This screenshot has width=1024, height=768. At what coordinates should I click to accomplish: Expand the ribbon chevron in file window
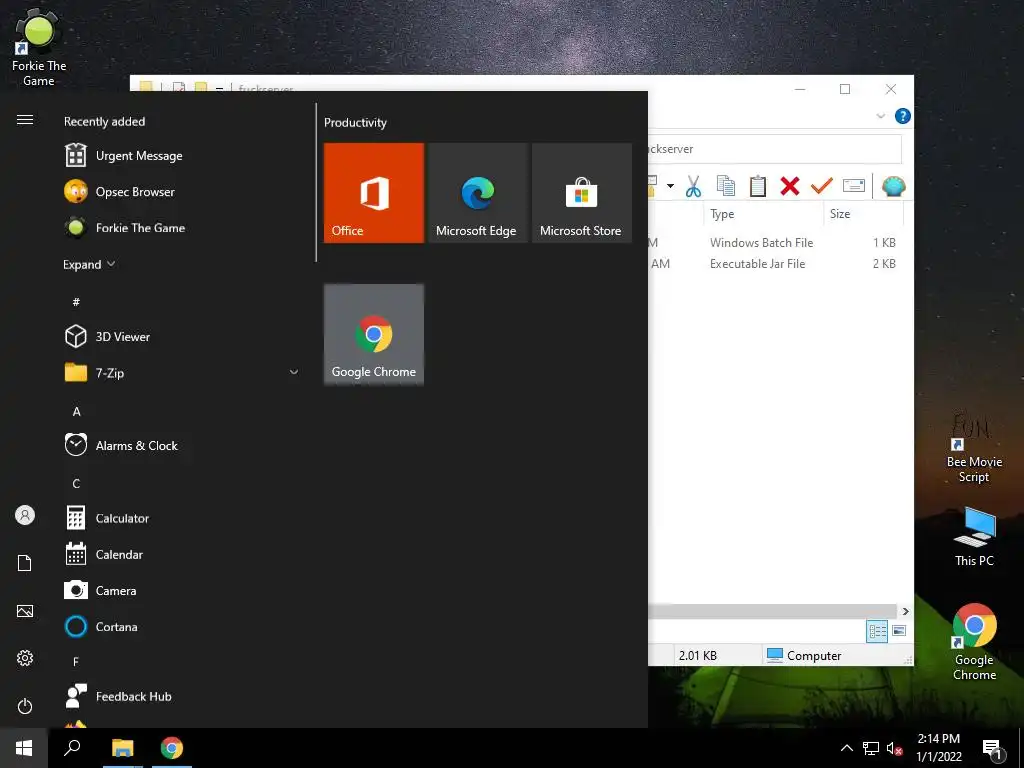(x=880, y=116)
